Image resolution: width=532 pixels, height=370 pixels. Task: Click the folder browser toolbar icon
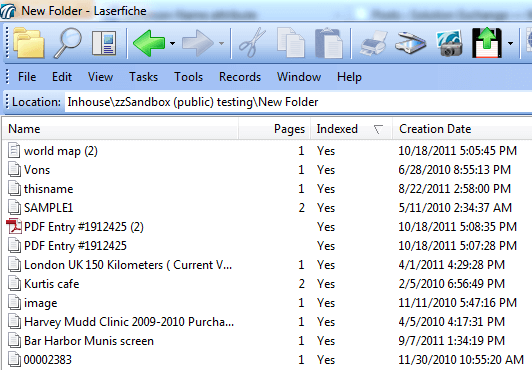29,43
